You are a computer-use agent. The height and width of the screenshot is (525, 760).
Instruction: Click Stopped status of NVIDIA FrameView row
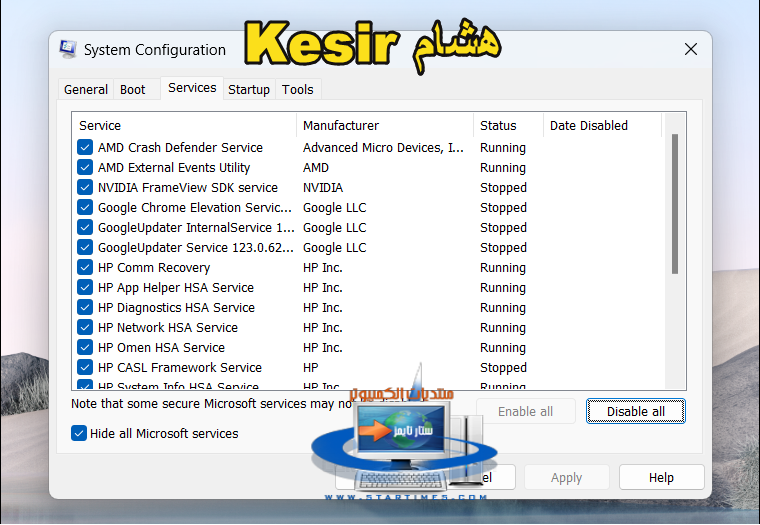pyautogui.click(x=503, y=187)
